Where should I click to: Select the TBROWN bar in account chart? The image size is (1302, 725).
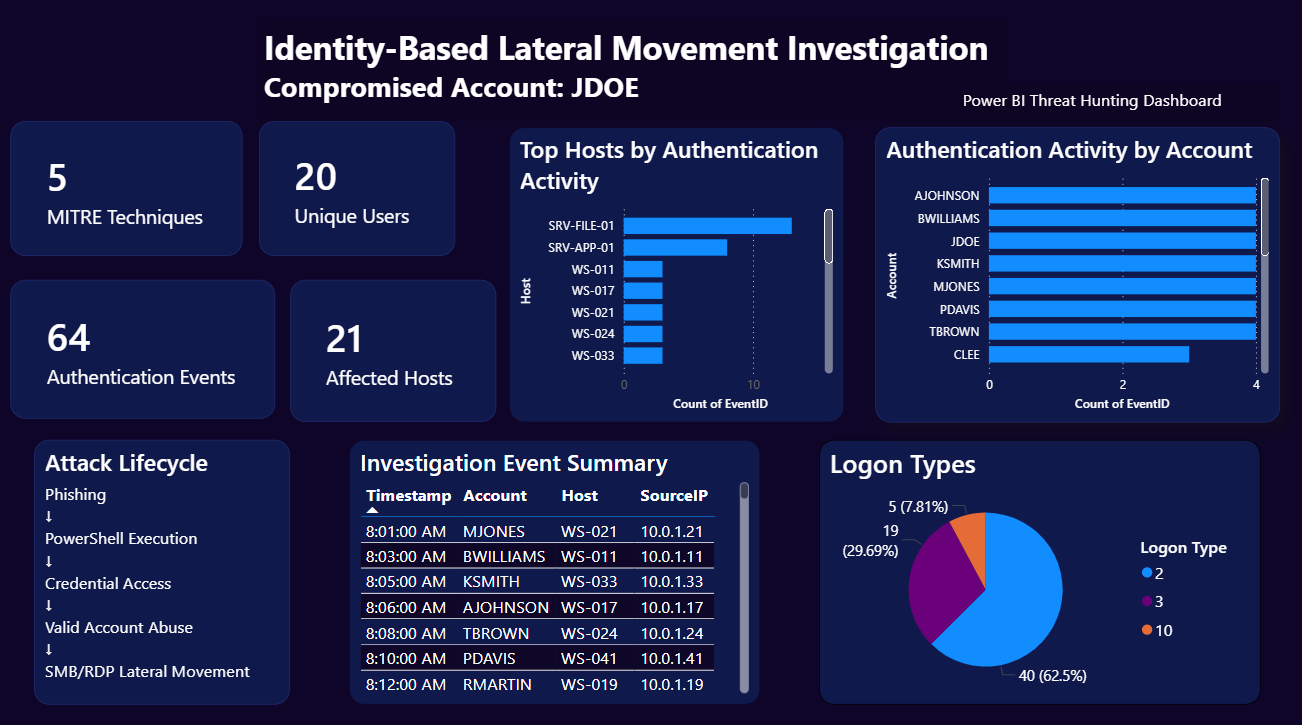point(1122,331)
